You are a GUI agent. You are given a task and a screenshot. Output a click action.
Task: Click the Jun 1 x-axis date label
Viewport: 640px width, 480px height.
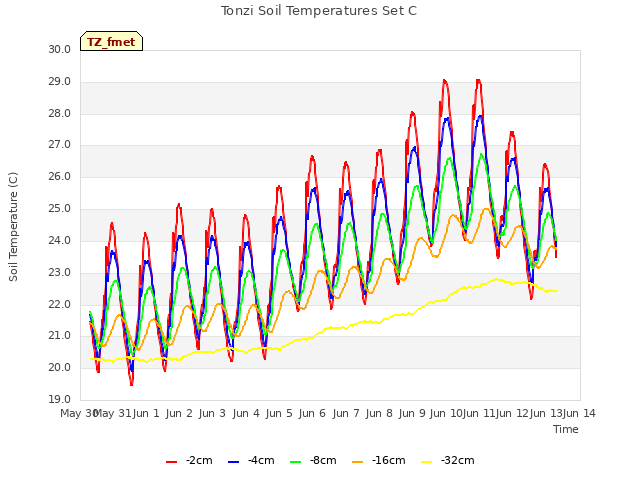[146, 413]
